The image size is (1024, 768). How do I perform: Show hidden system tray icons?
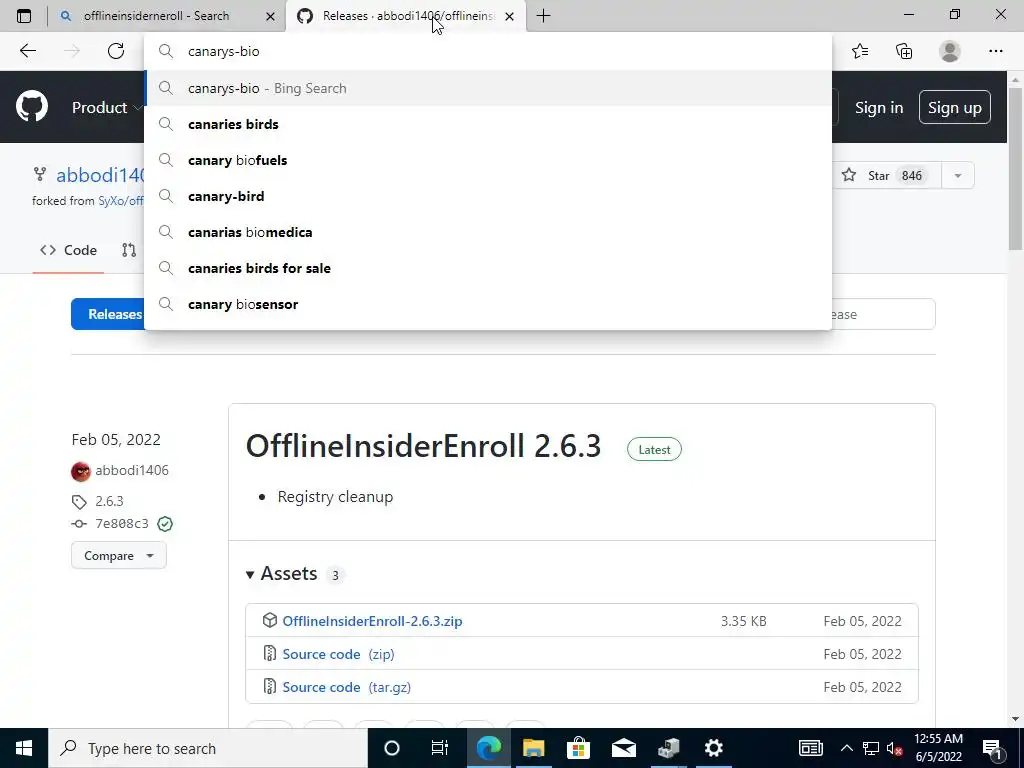click(x=846, y=748)
